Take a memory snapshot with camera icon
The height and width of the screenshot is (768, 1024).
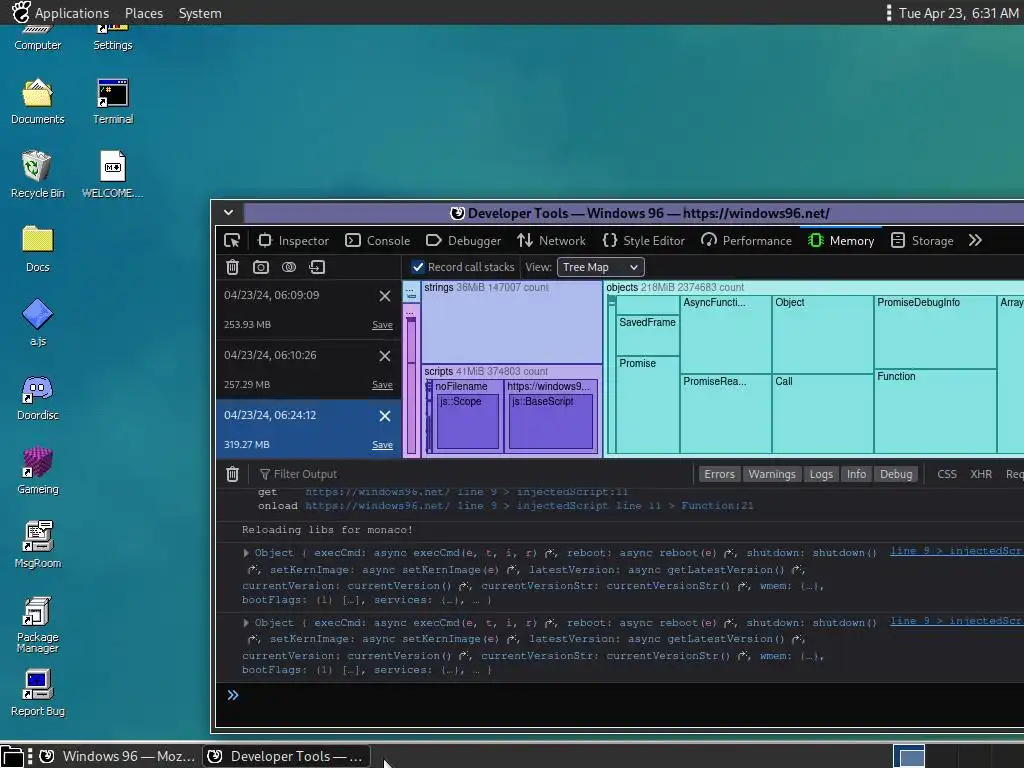click(x=261, y=267)
